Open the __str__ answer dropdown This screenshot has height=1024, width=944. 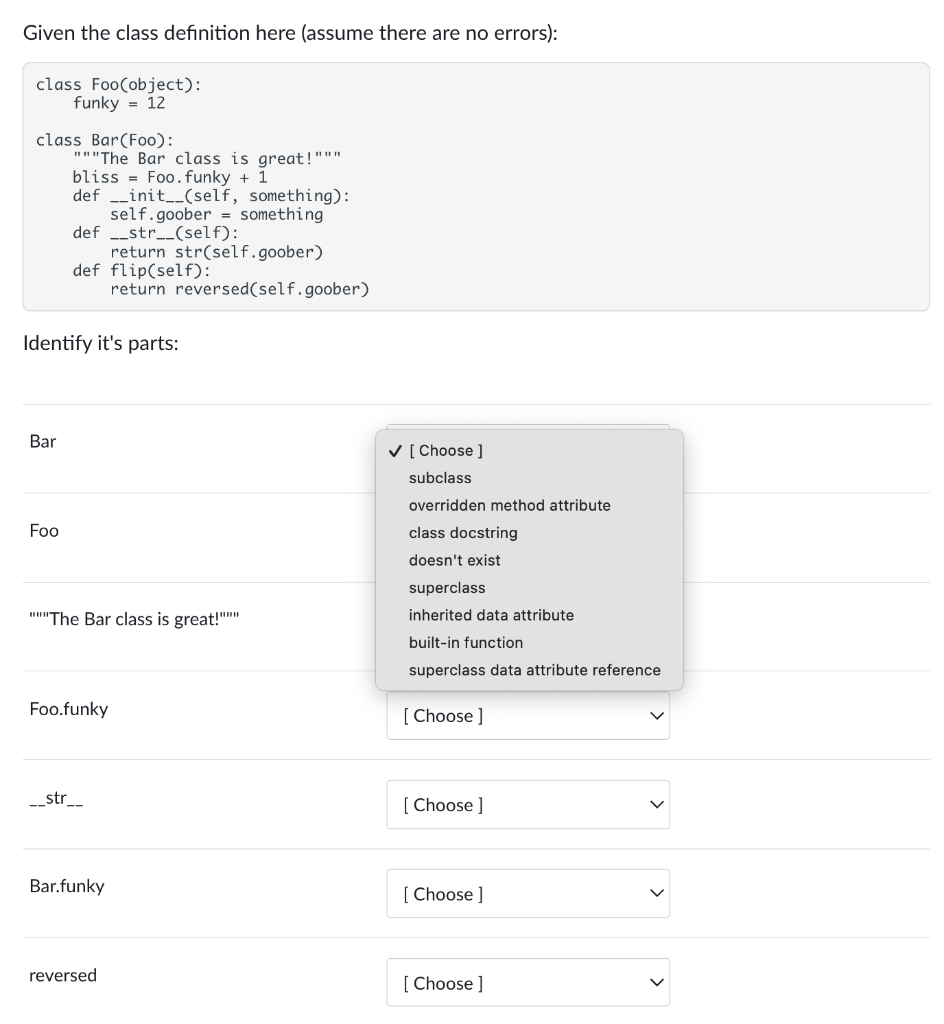pos(527,805)
